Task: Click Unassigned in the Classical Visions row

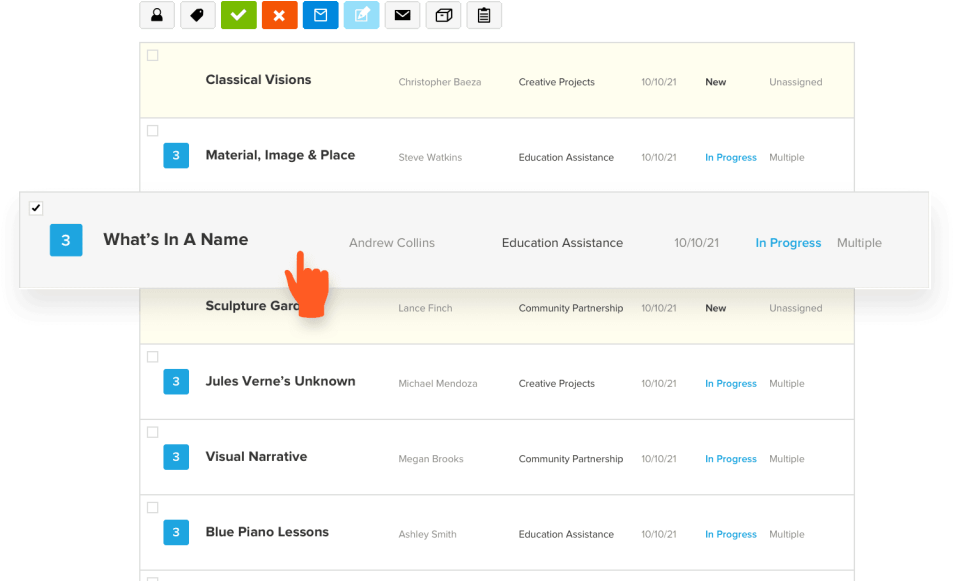Action: pos(796,82)
